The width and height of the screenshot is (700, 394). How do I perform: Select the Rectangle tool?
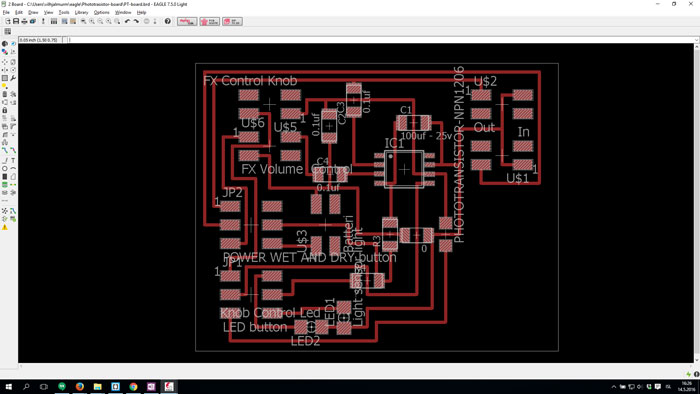[5, 177]
